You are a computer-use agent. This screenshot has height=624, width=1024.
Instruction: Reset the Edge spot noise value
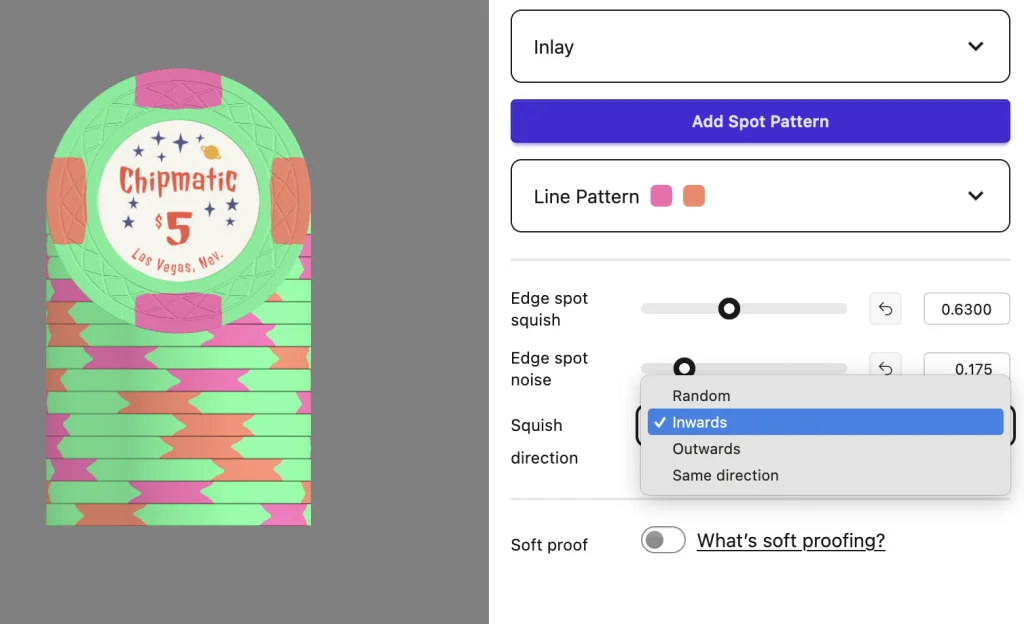point(885,367)
